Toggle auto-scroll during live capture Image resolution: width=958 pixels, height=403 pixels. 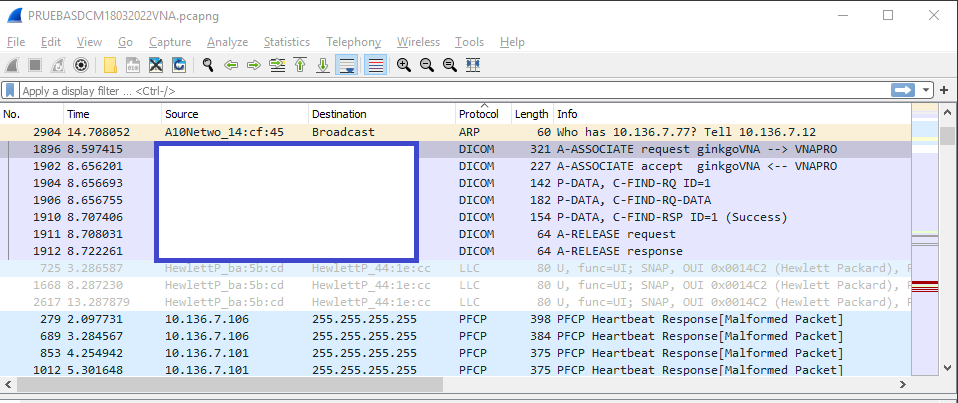coord(347,65)
